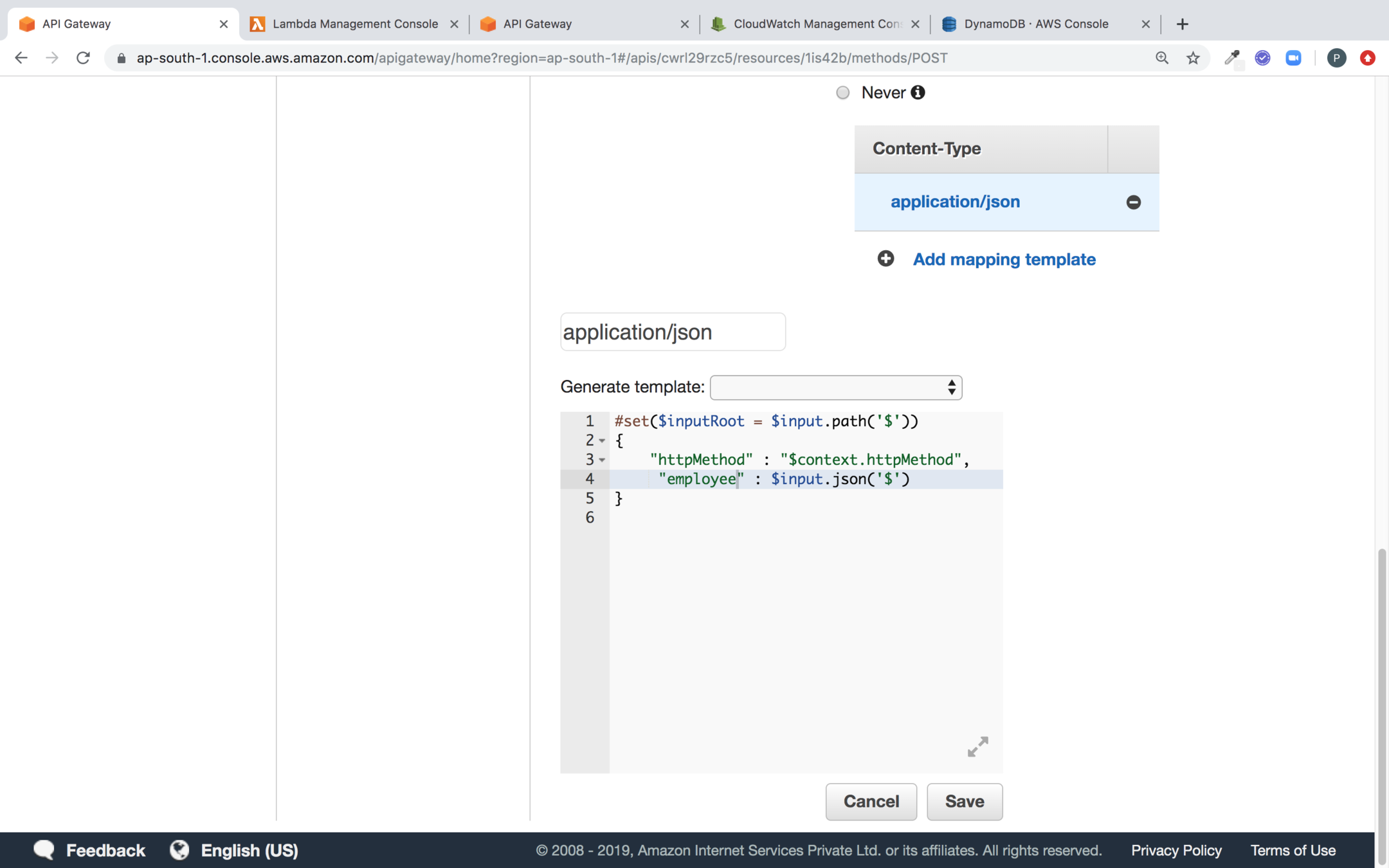Open the Zoom extension icon
Viewport: 1389px width, 868px height.
tap(1293, 58)
